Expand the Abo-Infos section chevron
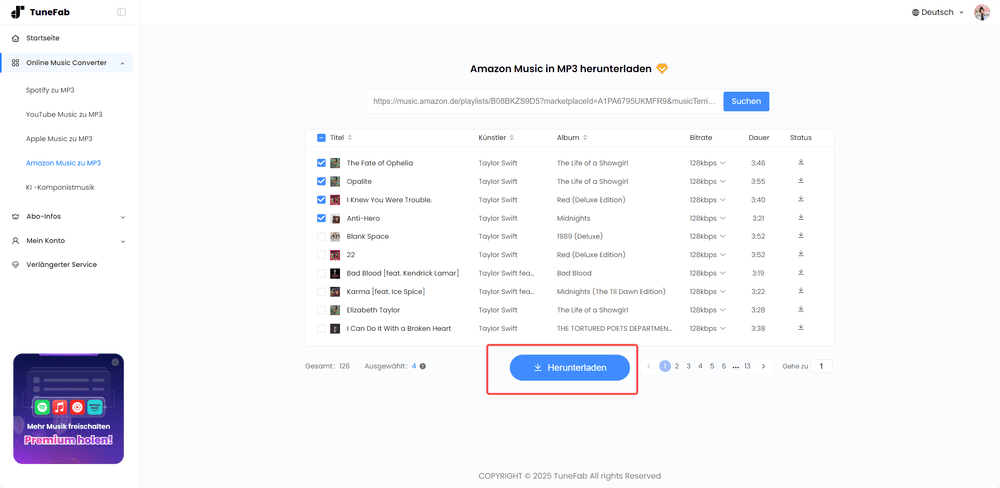1000x488 pixels. (123, 217)
